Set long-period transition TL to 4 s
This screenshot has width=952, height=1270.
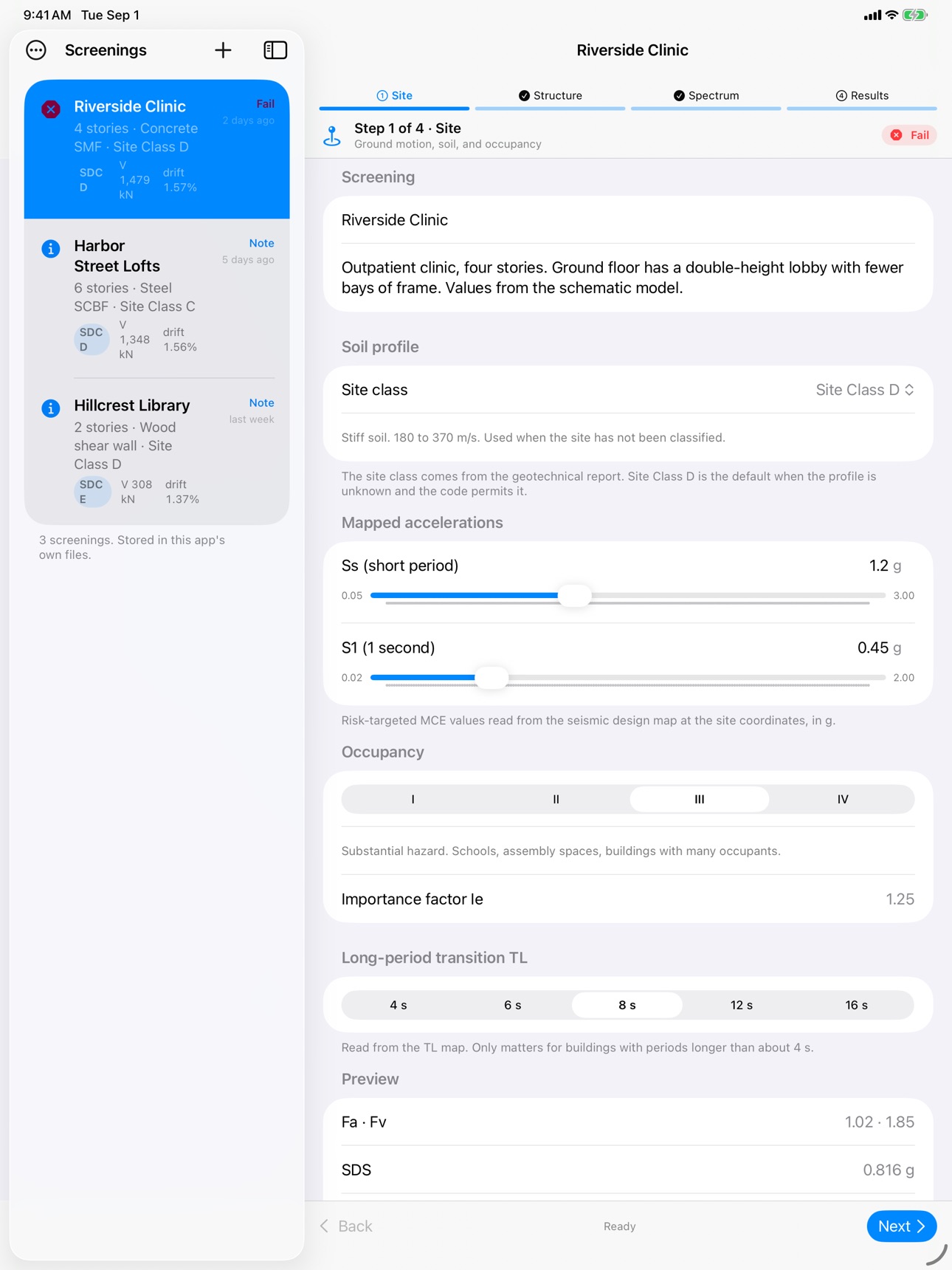coord(399,1005)
